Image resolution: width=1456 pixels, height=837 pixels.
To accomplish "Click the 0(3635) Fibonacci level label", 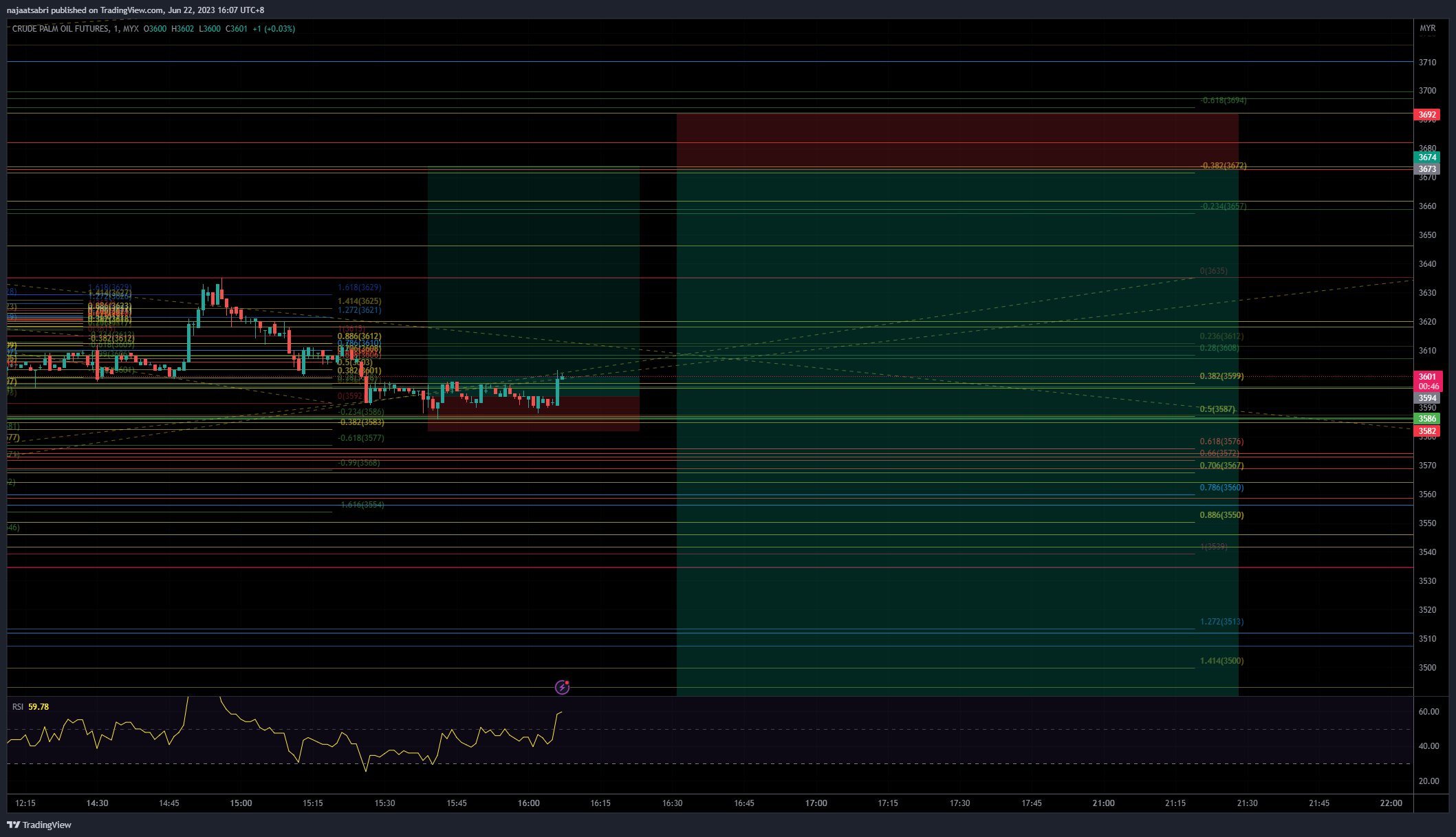I will pyautogui.click(x=1213, y=271).
